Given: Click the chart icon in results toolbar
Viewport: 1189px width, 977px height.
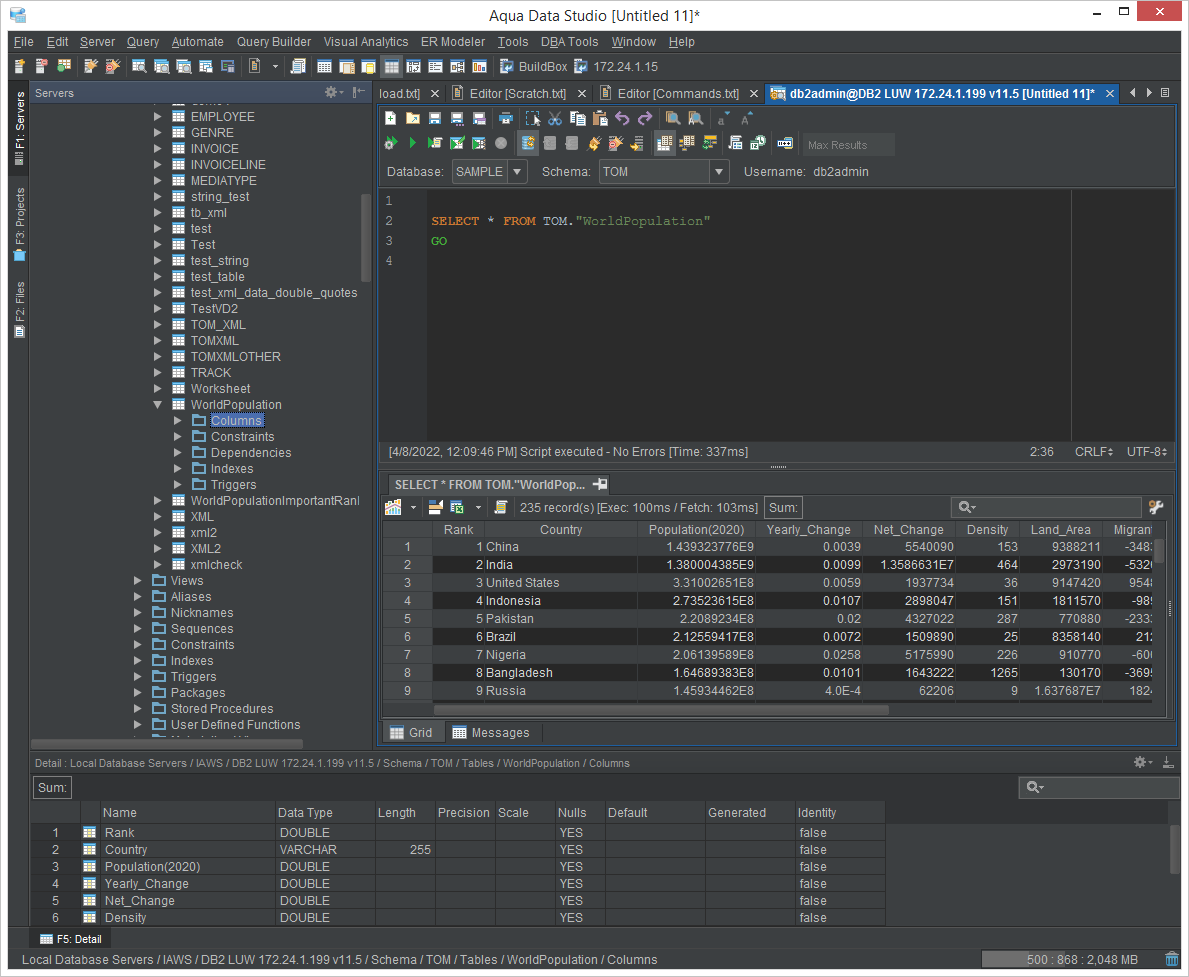Looking at the screenshot, I should coord(393,507).
